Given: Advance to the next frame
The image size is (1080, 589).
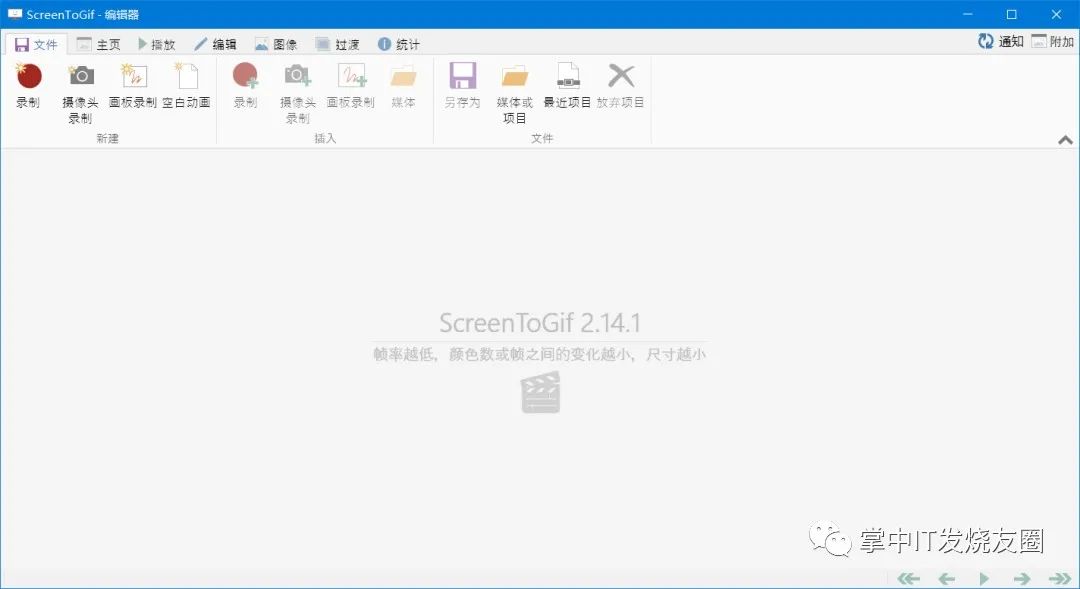Looking at the screenshot, I should (x=1022, y=579).
